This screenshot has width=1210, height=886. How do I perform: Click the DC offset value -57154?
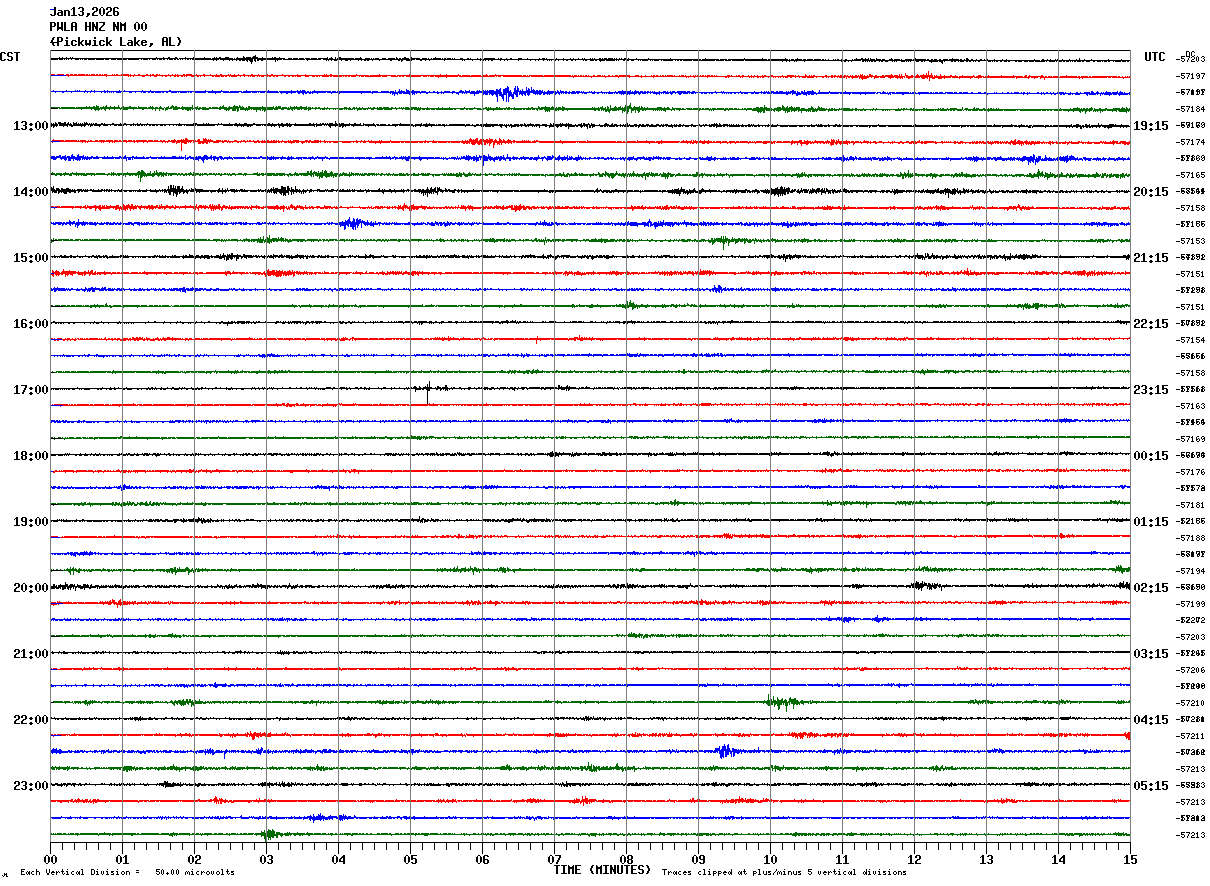(1191, 340)
